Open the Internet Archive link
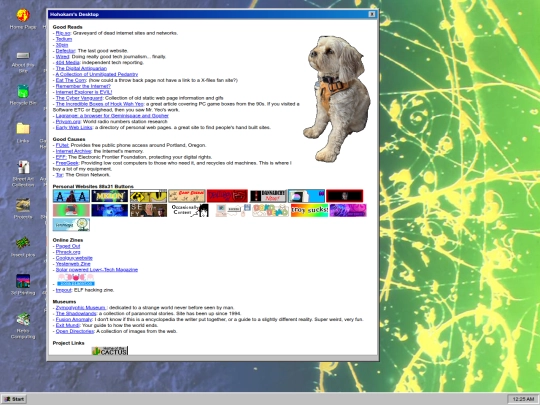This screenshot has width=540, height=405. point(73,151)
